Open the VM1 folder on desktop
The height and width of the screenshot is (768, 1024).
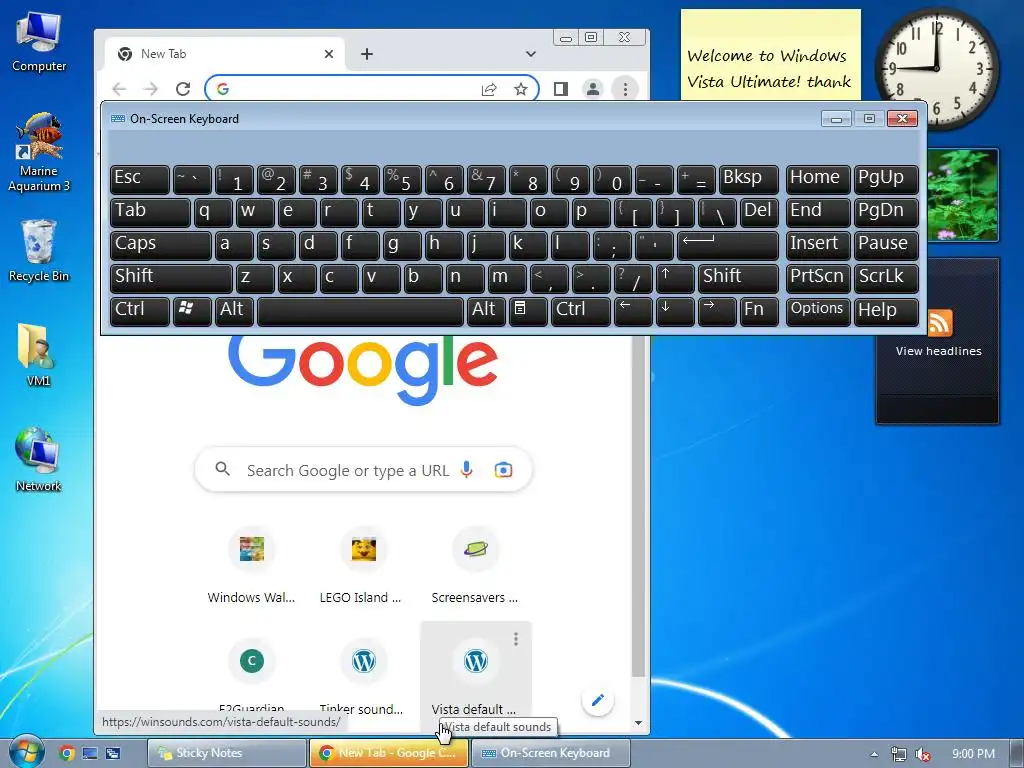point(38,355)
